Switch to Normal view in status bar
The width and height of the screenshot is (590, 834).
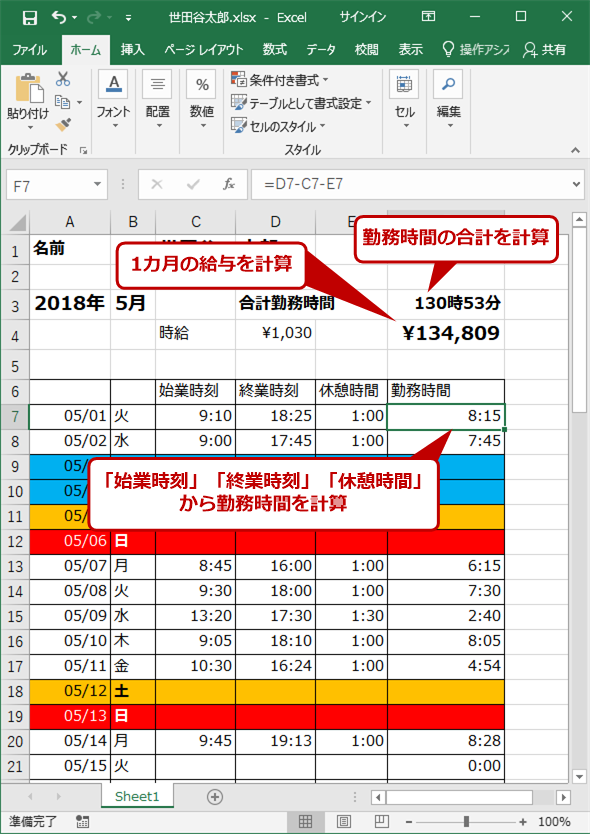(305, 821)
